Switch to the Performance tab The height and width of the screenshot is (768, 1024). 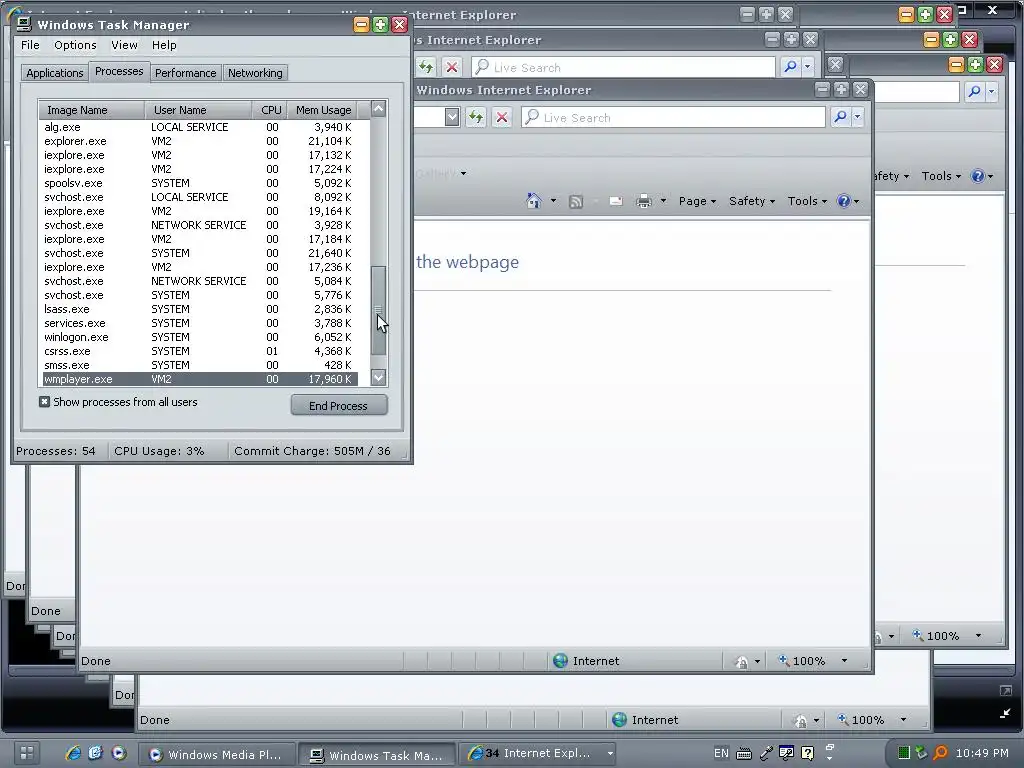point(185,73)
